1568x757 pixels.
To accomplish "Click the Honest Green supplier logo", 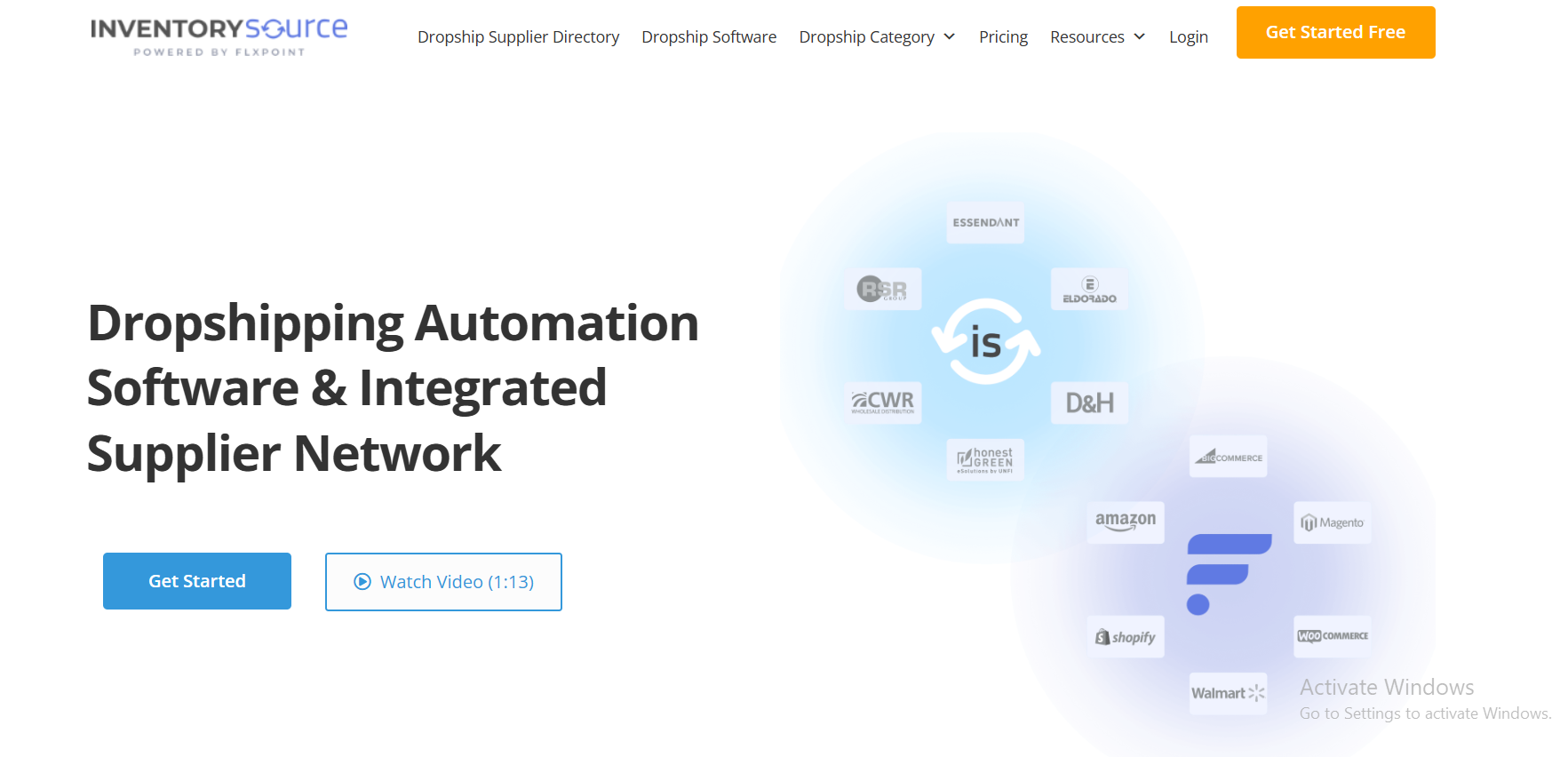I will pyautogui.click(x=985, y=459).
